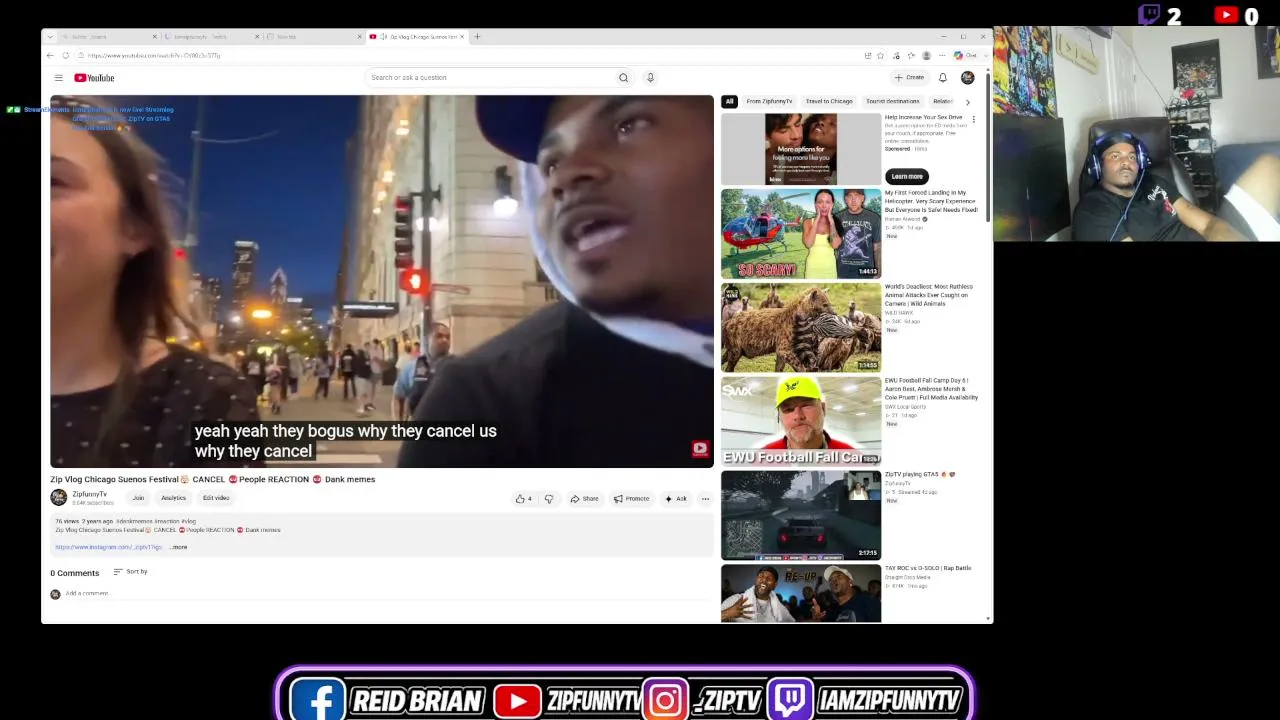Open the Sort by comments dropdown
This screenshot has height=720, width=1280.
point(131,572)
